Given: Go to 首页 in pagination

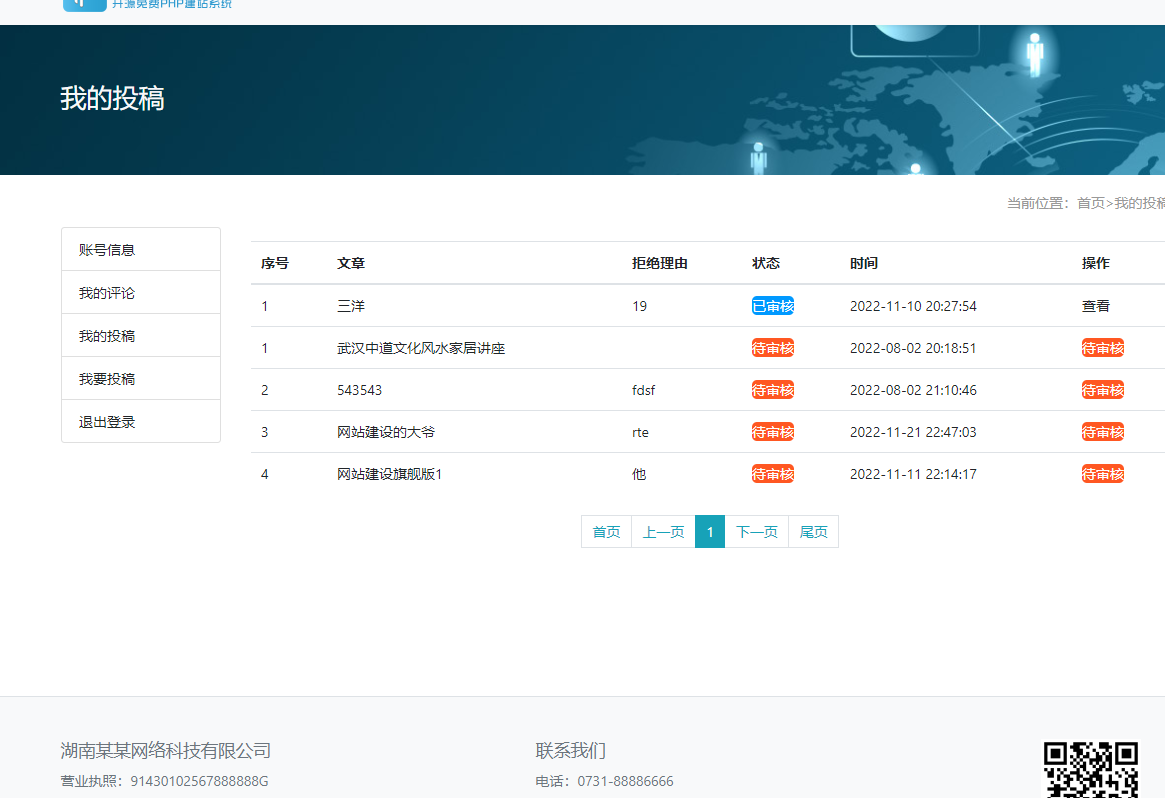Looking at the screenshot, I should tap(606, 532).
